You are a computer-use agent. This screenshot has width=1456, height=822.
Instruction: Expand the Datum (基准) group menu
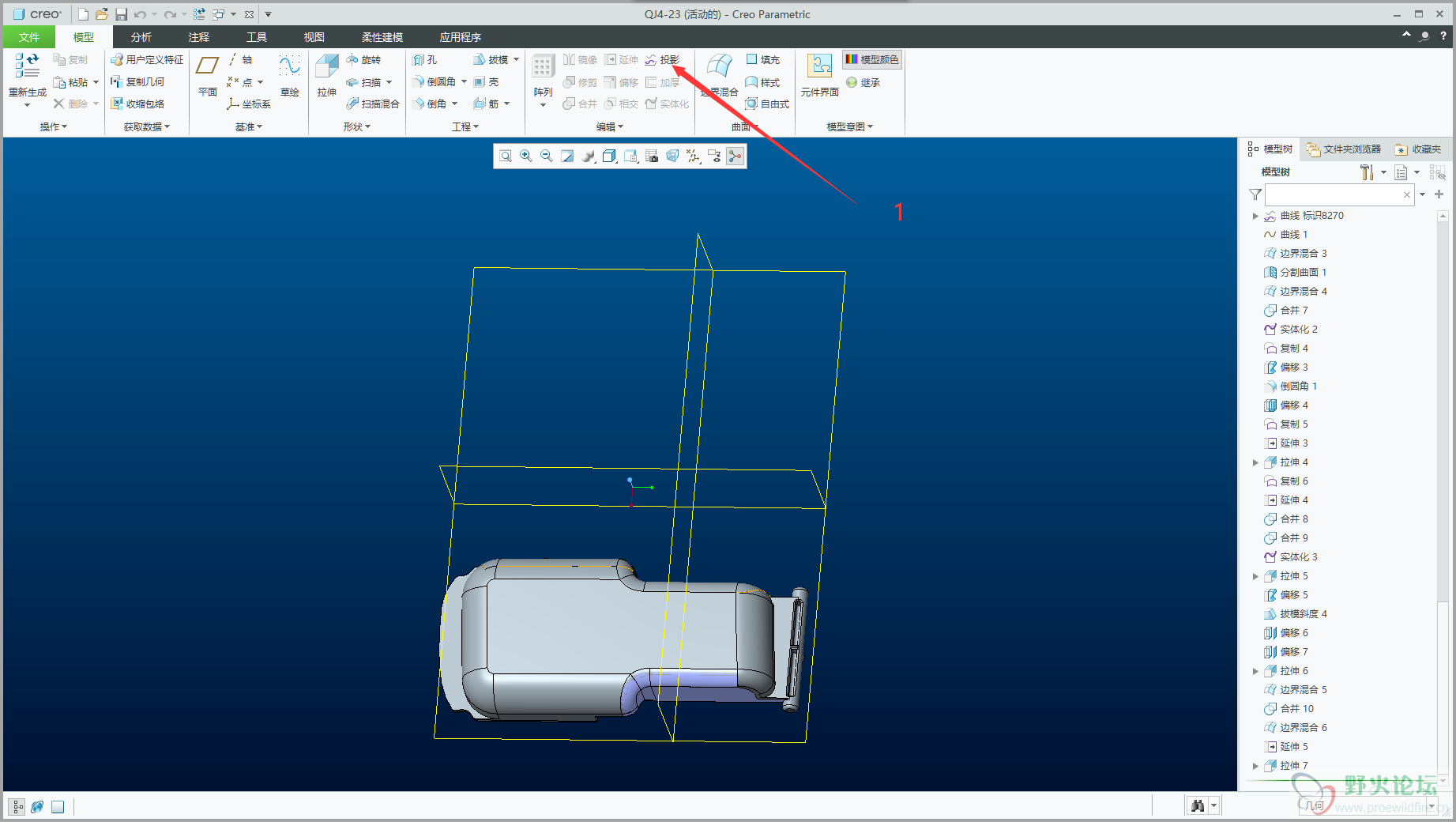249,126
